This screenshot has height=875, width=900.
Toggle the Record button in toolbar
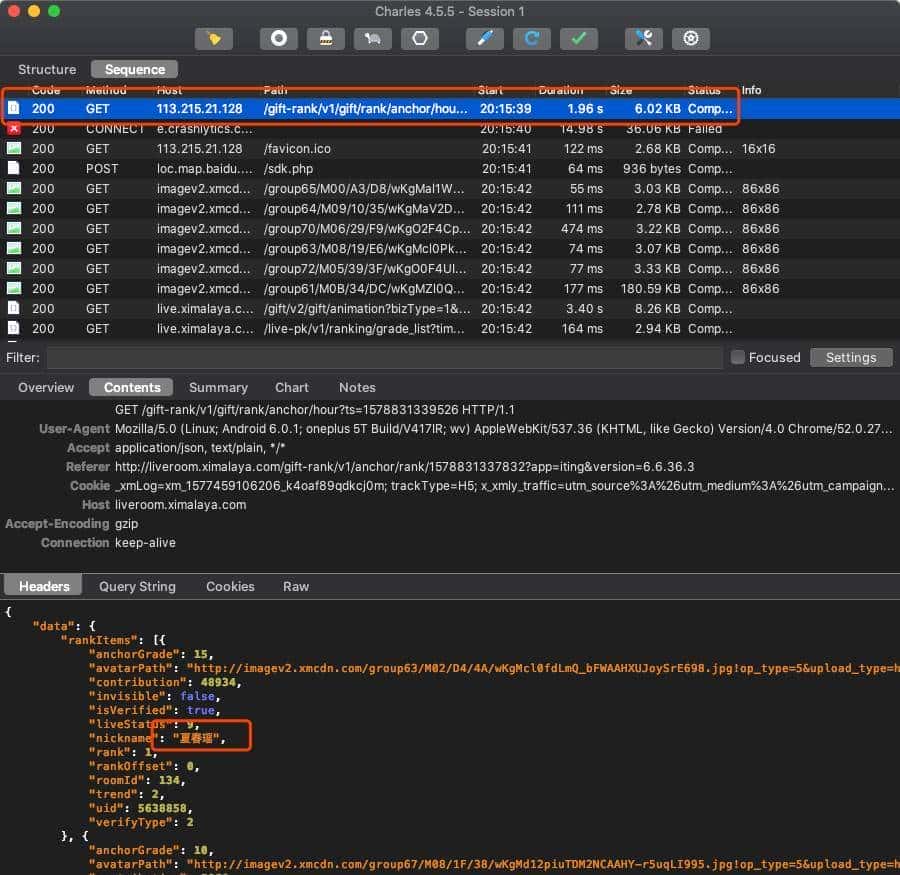[x=279, y=38]
